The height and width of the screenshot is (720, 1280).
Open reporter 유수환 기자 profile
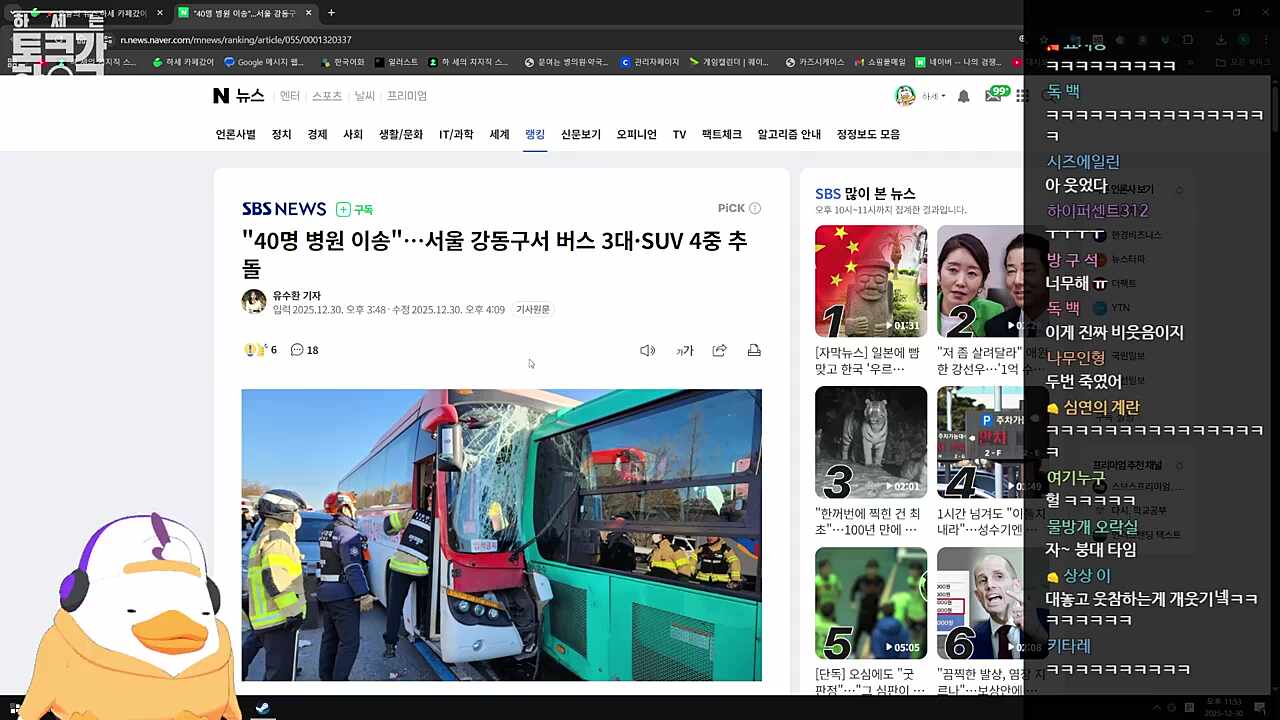pyautogui.click(x=297, y=296)
